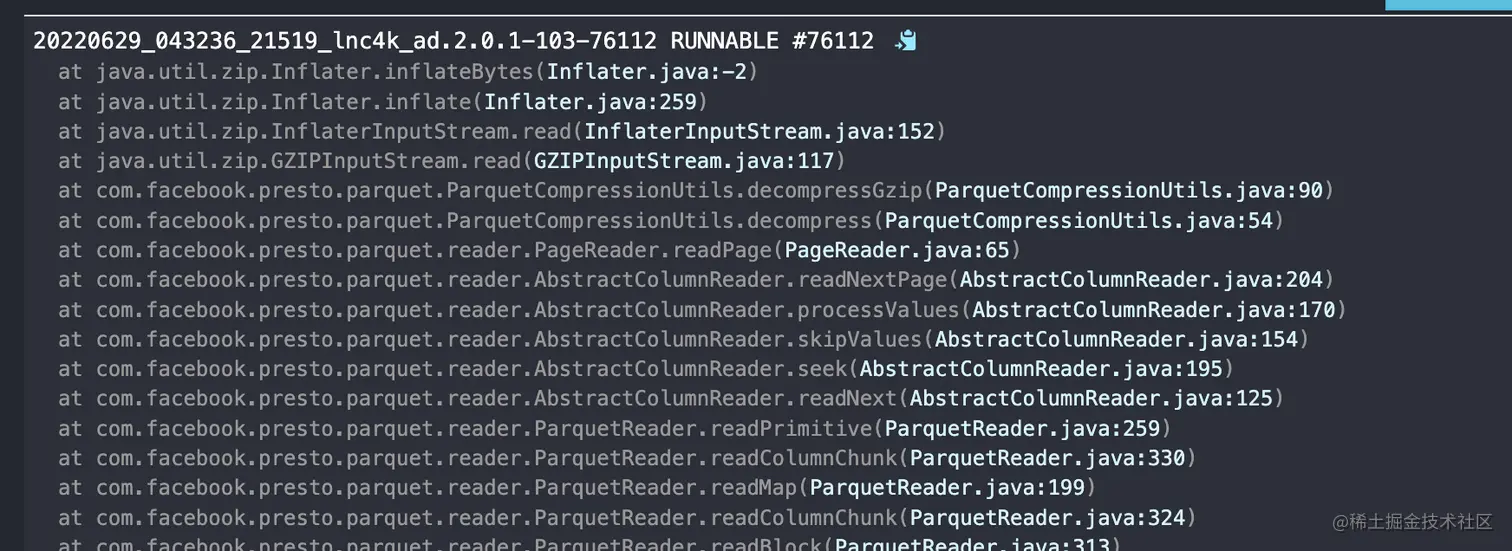Select the AbstractColumnReader.processValues frame
1512x551 pixels.
tap(702, 309)
